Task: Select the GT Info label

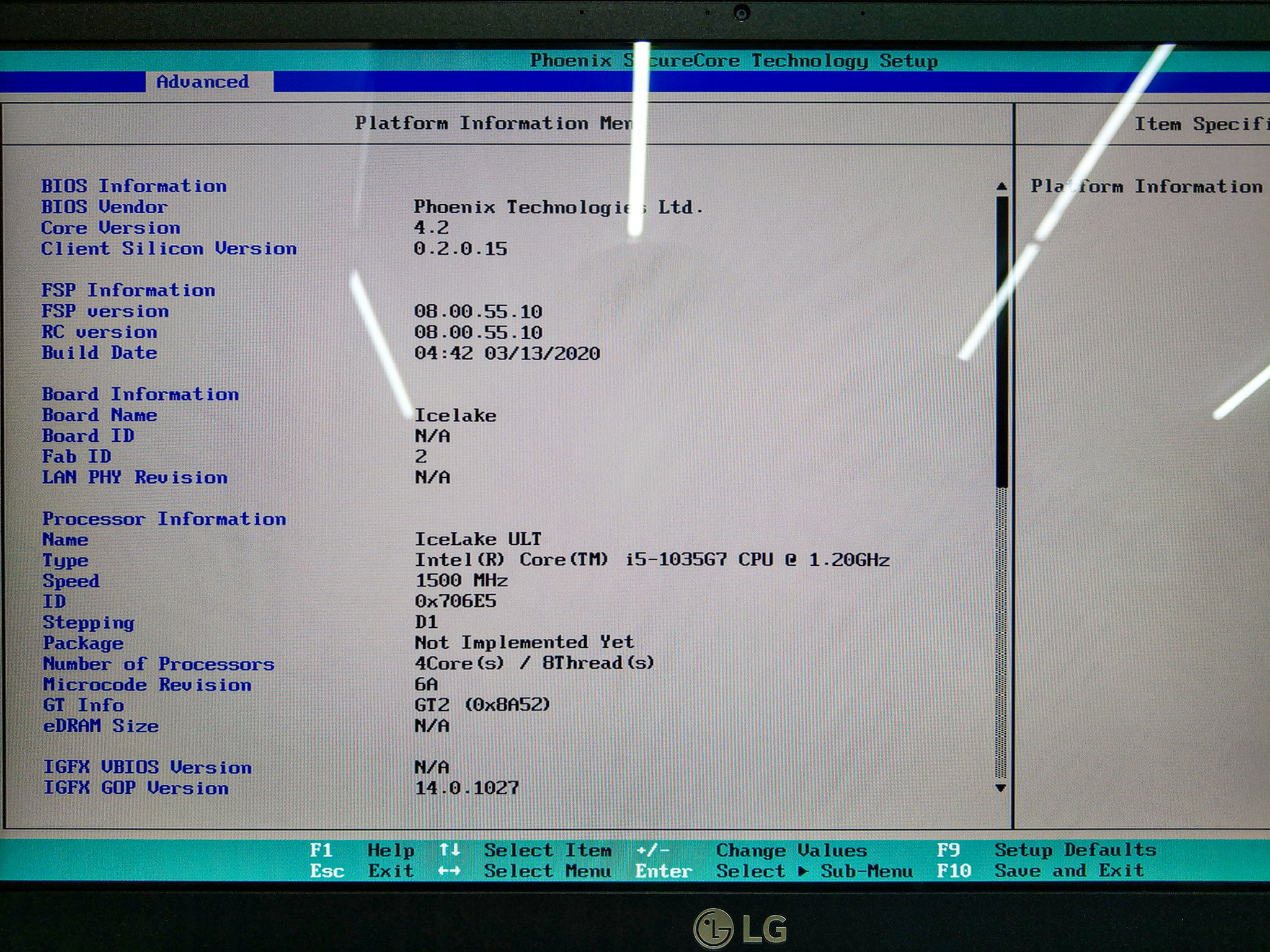Action: click(x=83, y=705)
